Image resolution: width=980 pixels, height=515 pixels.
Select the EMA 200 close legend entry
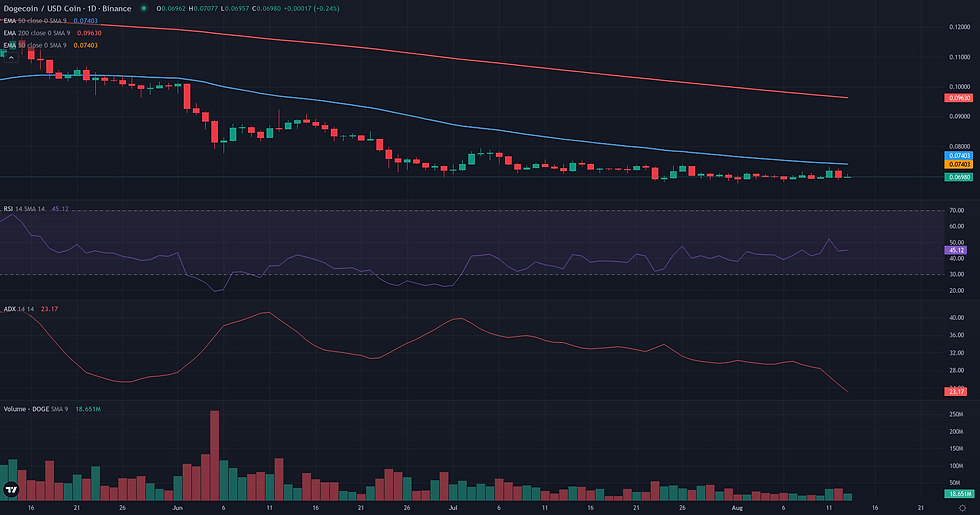(x=52, y=32)
